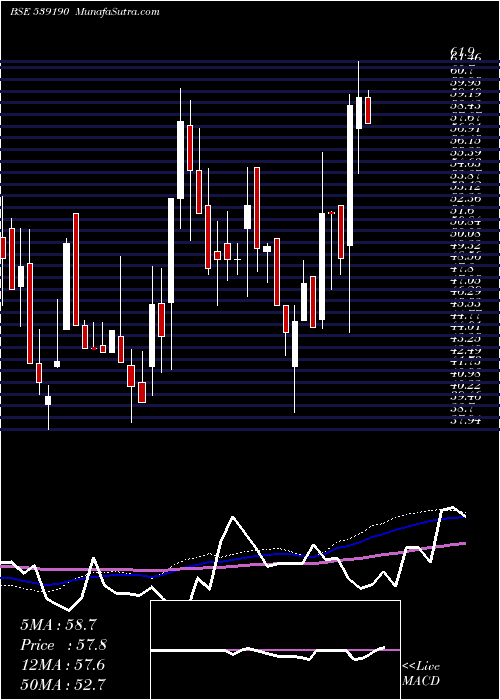Image resolution: width=500 pixels, height=700 pixels.
Task: Select the 5MA : 58.7 readout
Action: coord(58,625)
